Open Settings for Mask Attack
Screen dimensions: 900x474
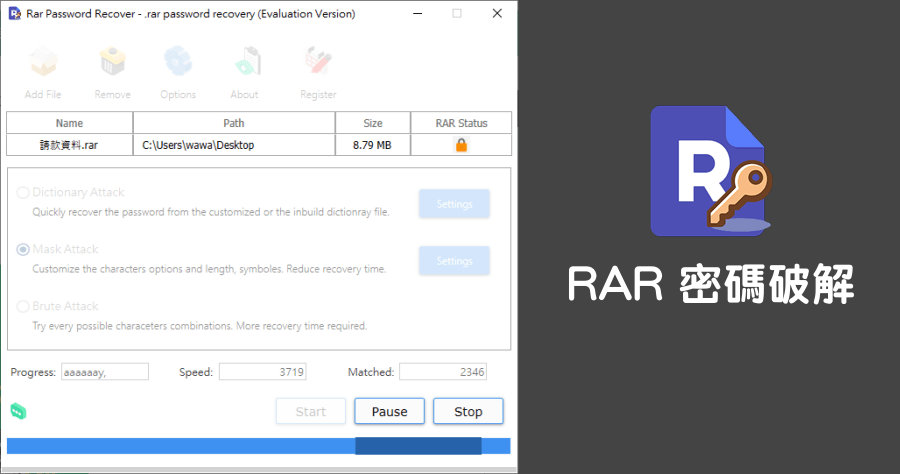coord(454,261)
